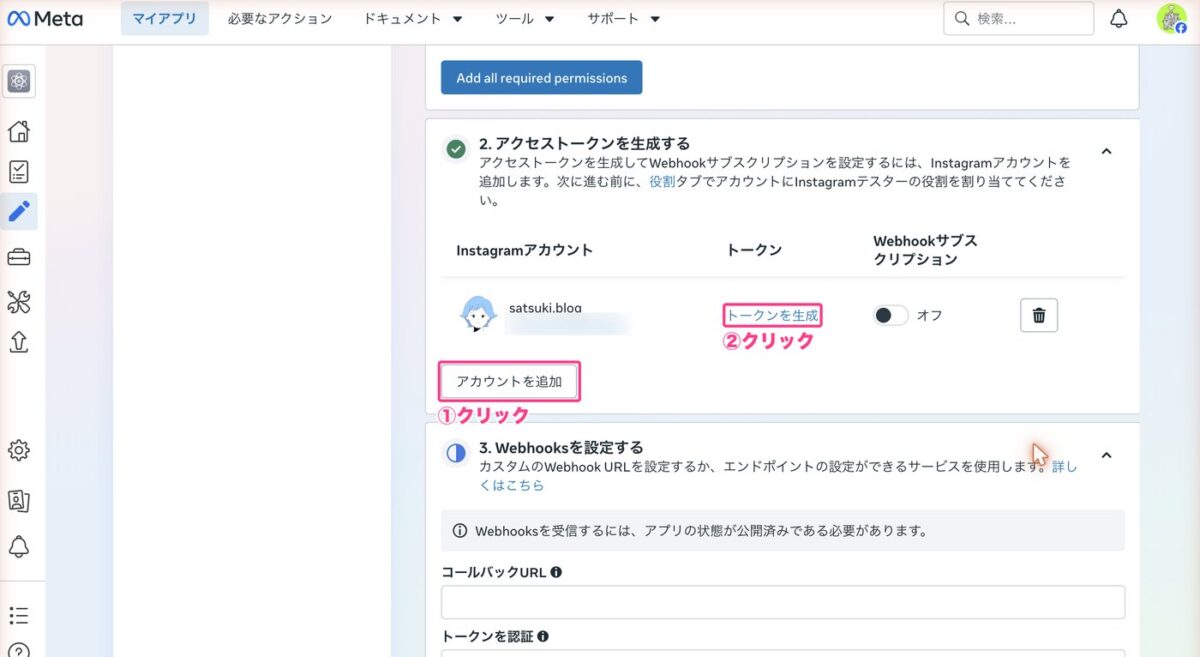Click Add all required permissions button

542,78
